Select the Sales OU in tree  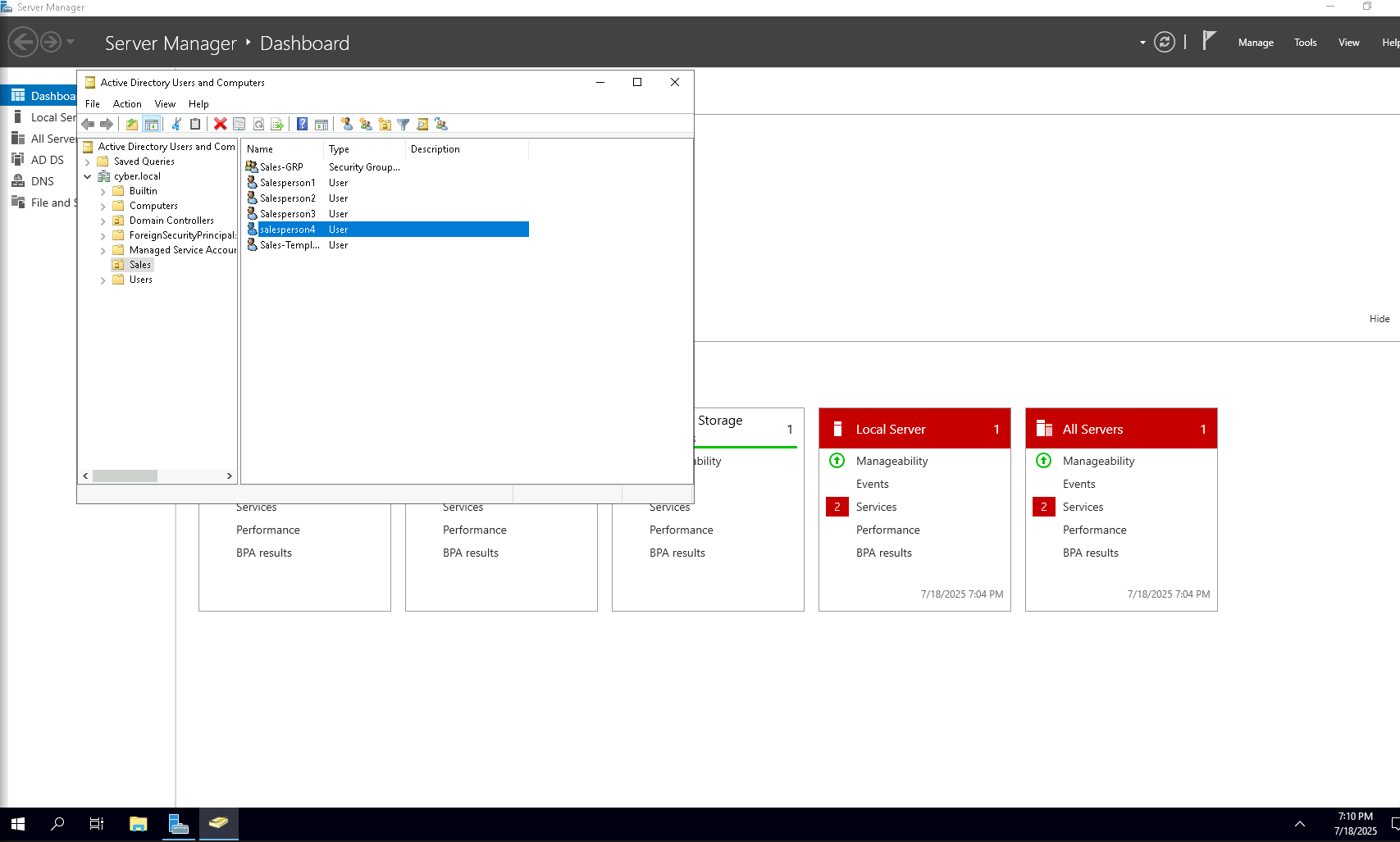pyautogui.click(x=139, y=265)
